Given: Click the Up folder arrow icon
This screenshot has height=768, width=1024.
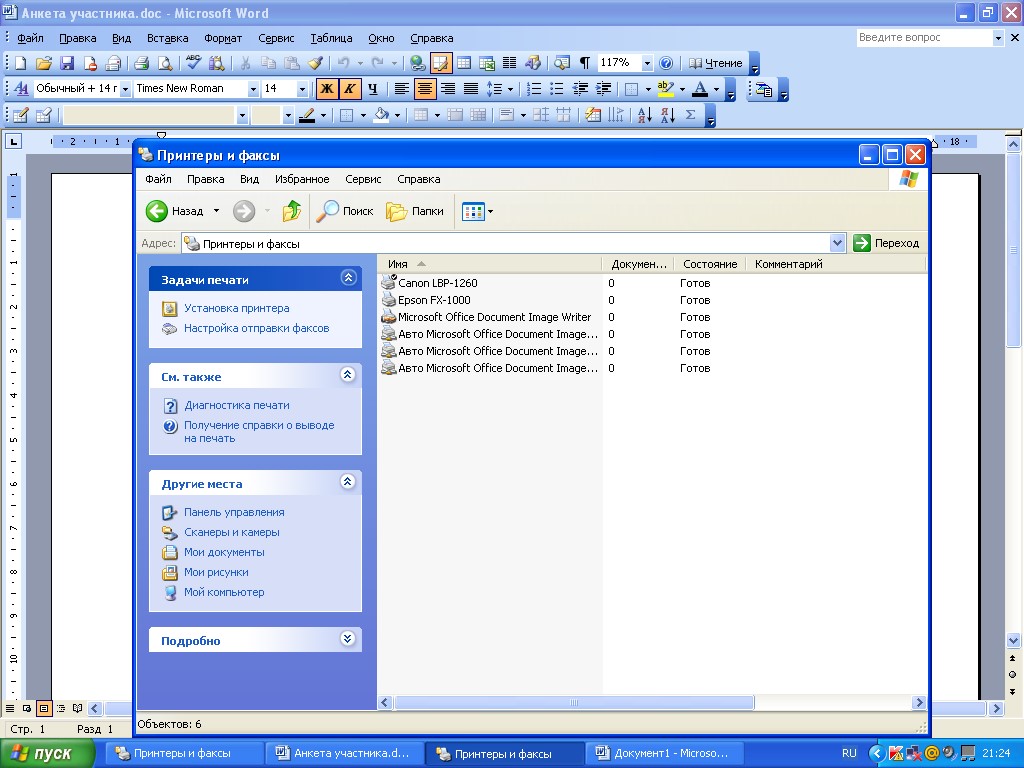Looking at the screenshot, I should click(292, 211).
